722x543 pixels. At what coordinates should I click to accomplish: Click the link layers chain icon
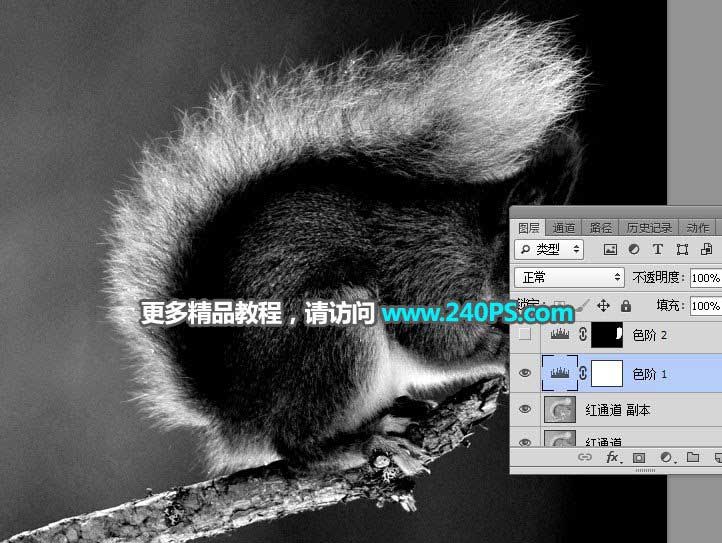[584, 457]
